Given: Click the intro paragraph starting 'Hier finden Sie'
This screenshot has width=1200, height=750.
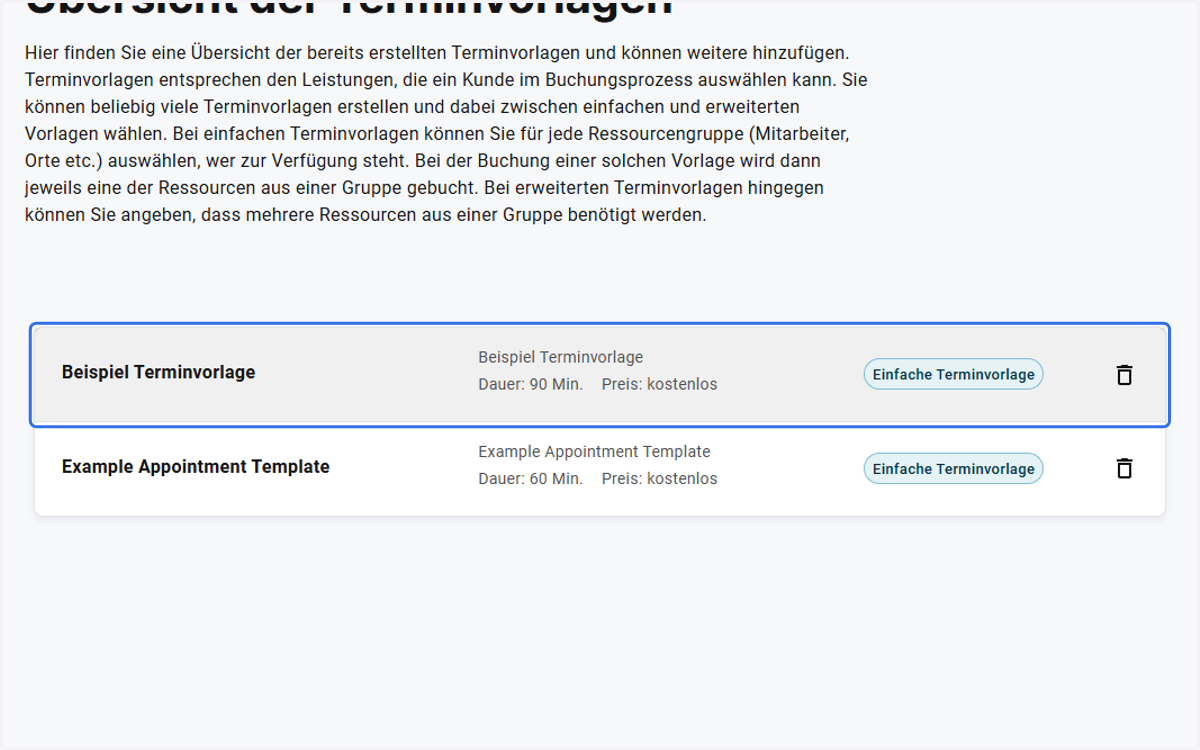Looking at the screenshot, I should (x=446, y=133).
